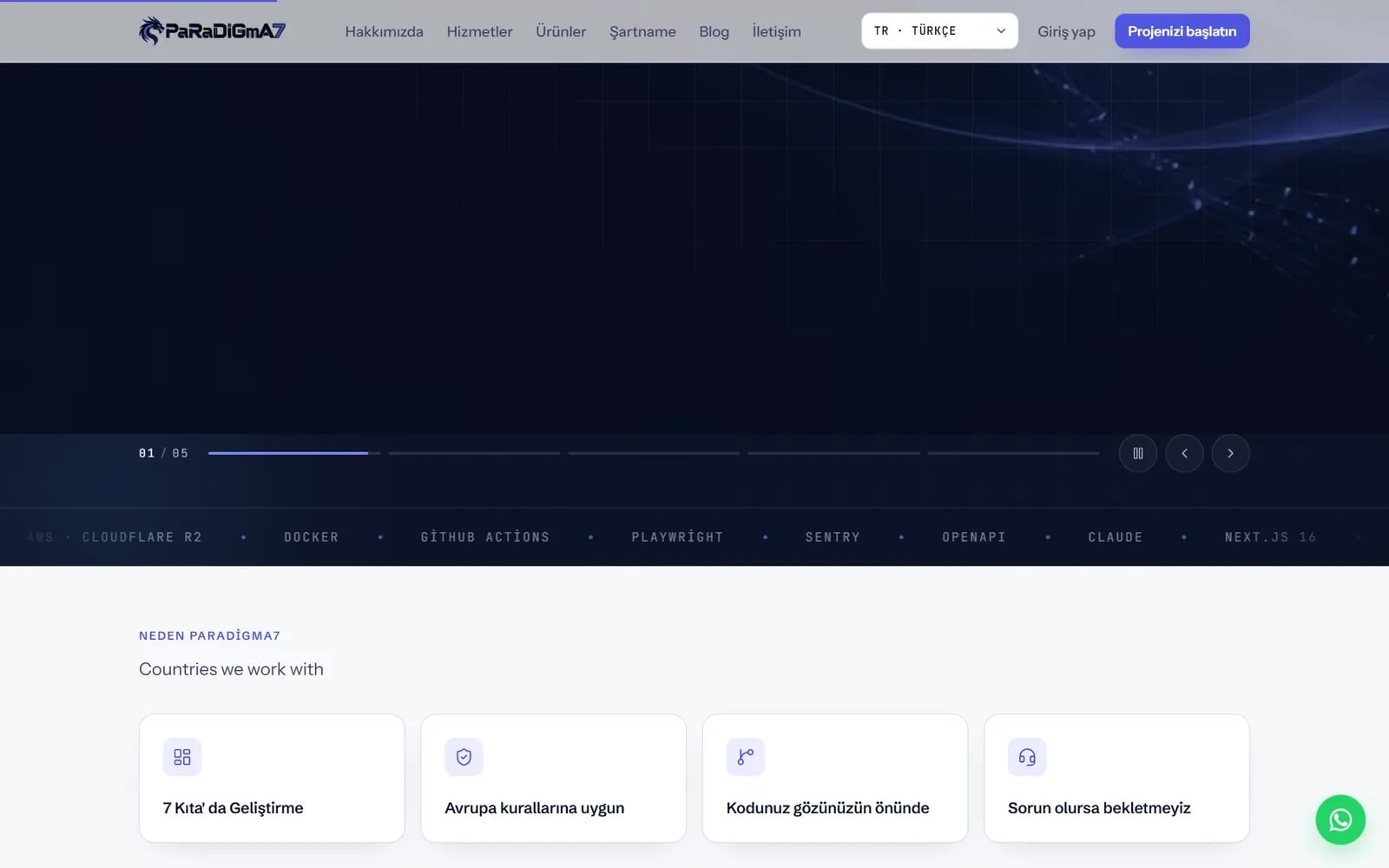
Task: Click the Countries we work with text
Action: point(231,669)
